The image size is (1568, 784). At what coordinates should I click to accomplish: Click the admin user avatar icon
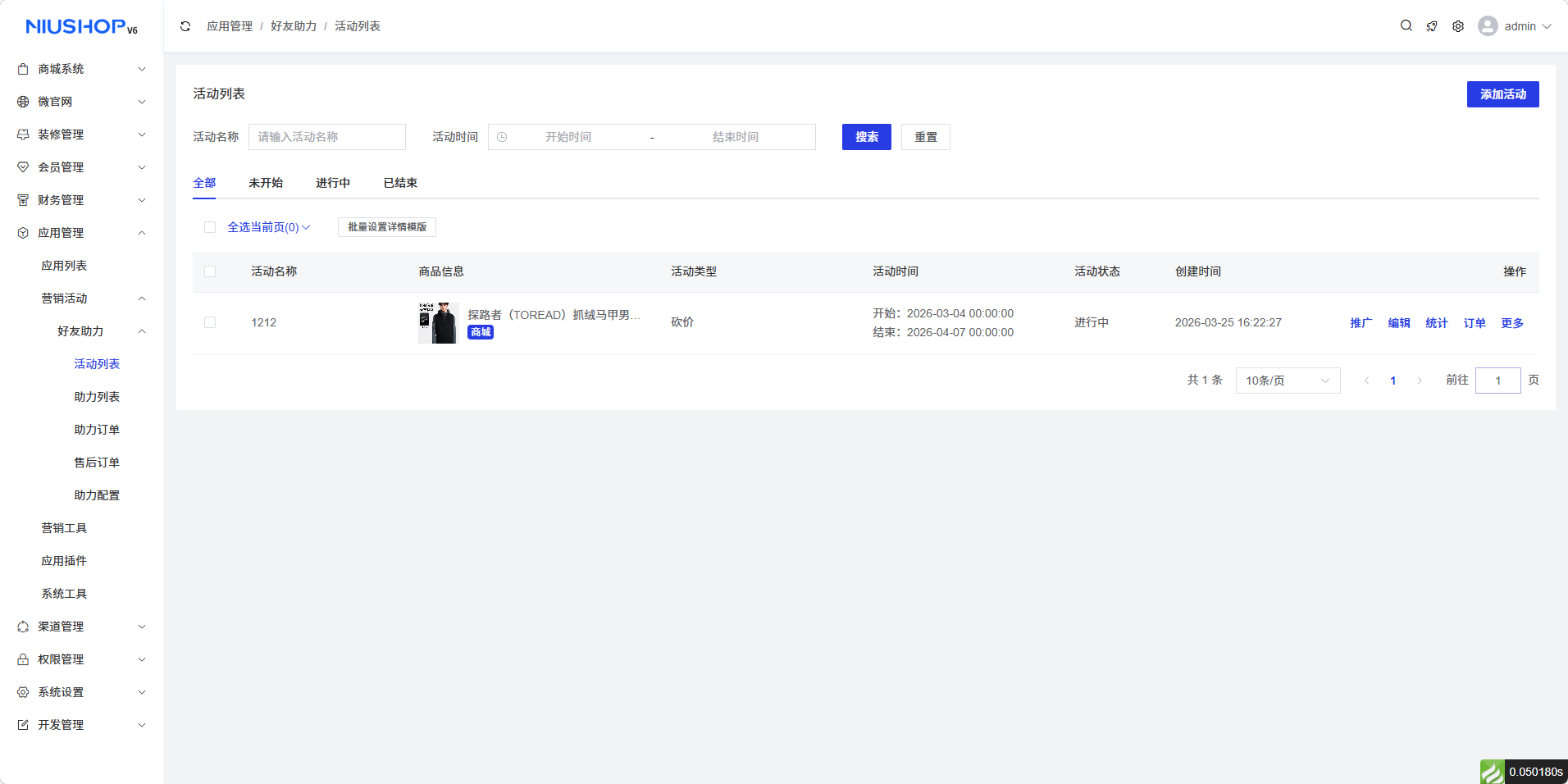click(x=1488, y=26)
